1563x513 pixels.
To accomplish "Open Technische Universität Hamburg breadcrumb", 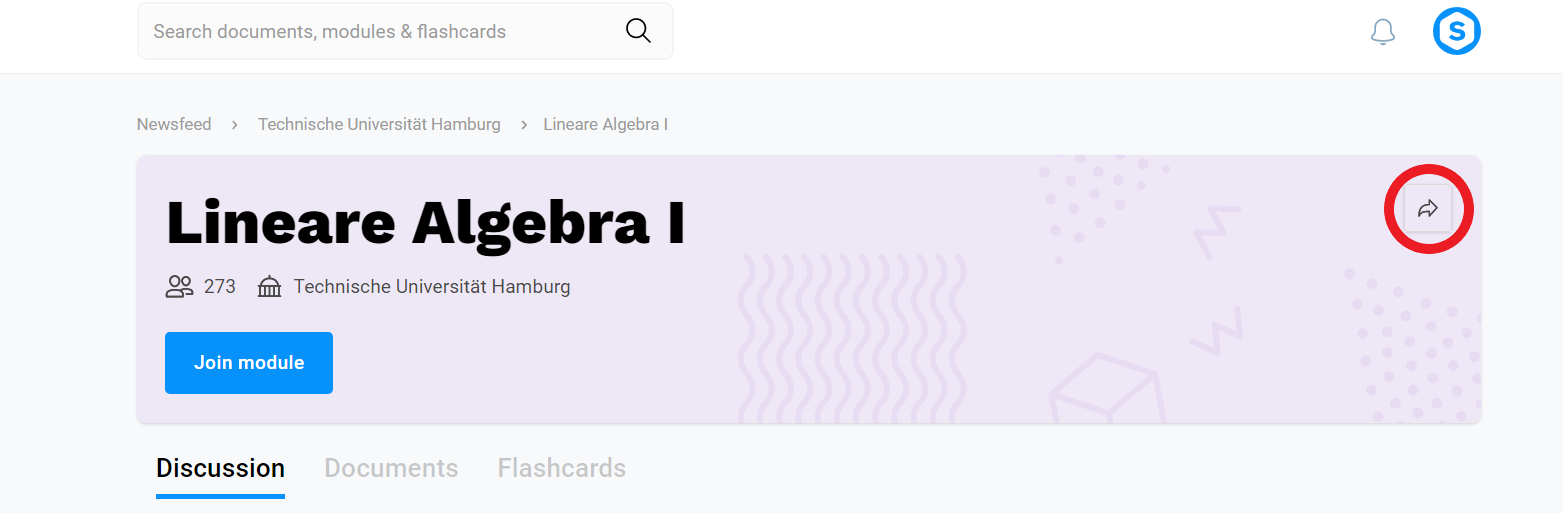I will pyautogui.click(x=379, y=124).
